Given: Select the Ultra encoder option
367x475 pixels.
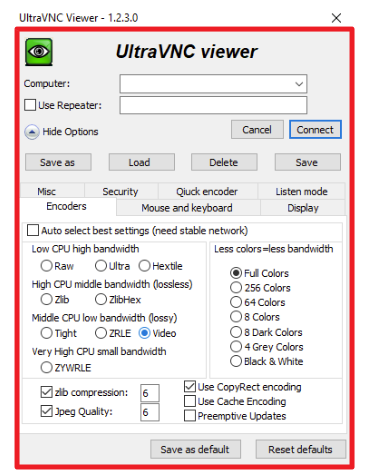Looking at the screenshot, I should tap(101, 266).
